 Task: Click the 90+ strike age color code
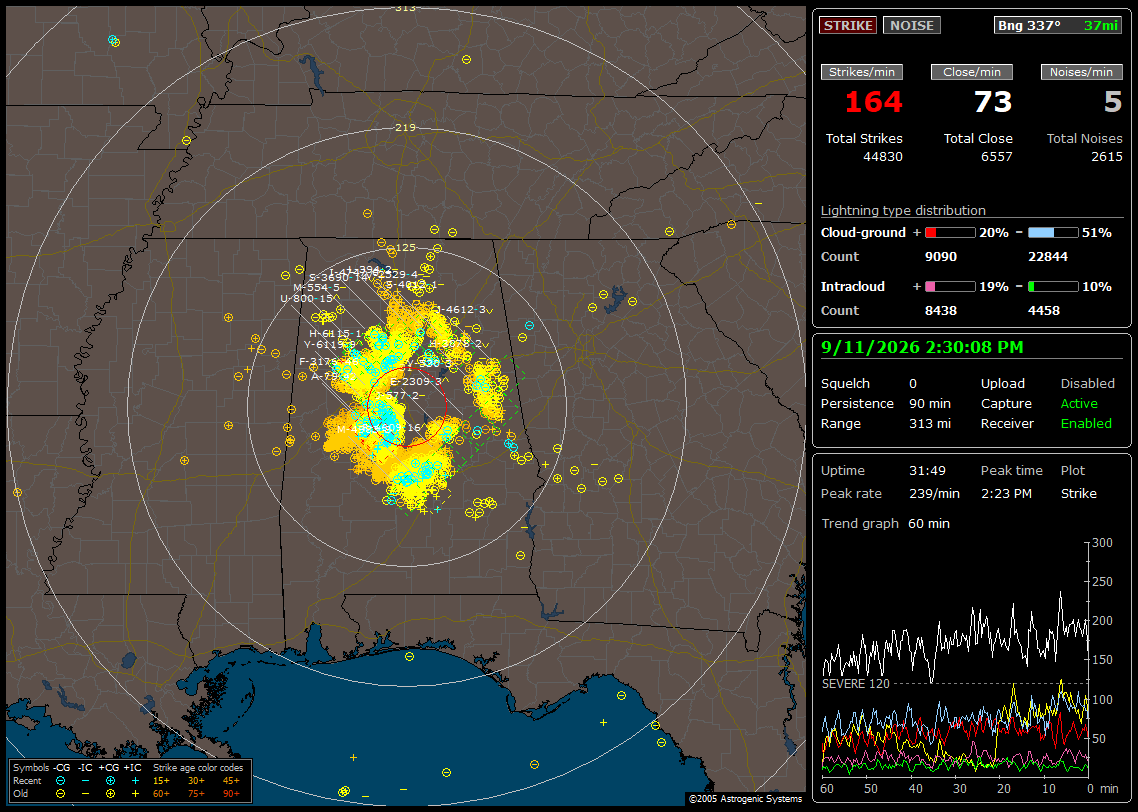[232, 794]
